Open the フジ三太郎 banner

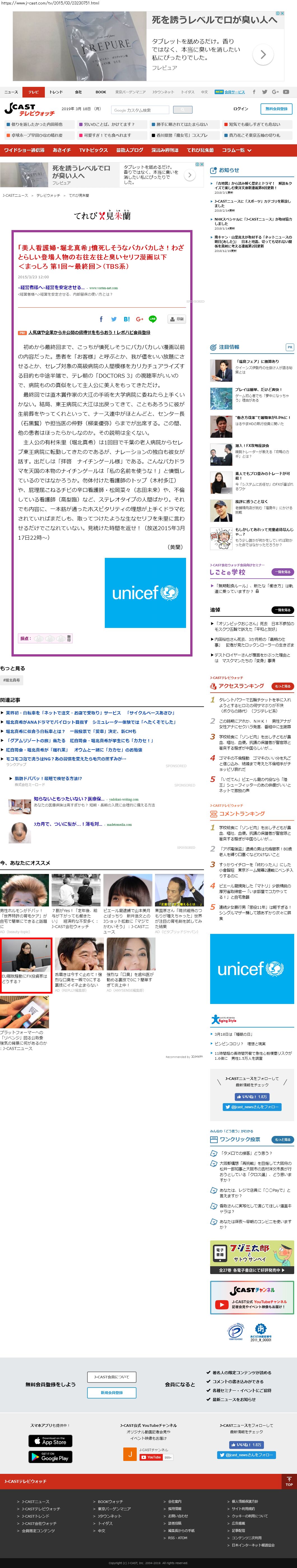252,1257
